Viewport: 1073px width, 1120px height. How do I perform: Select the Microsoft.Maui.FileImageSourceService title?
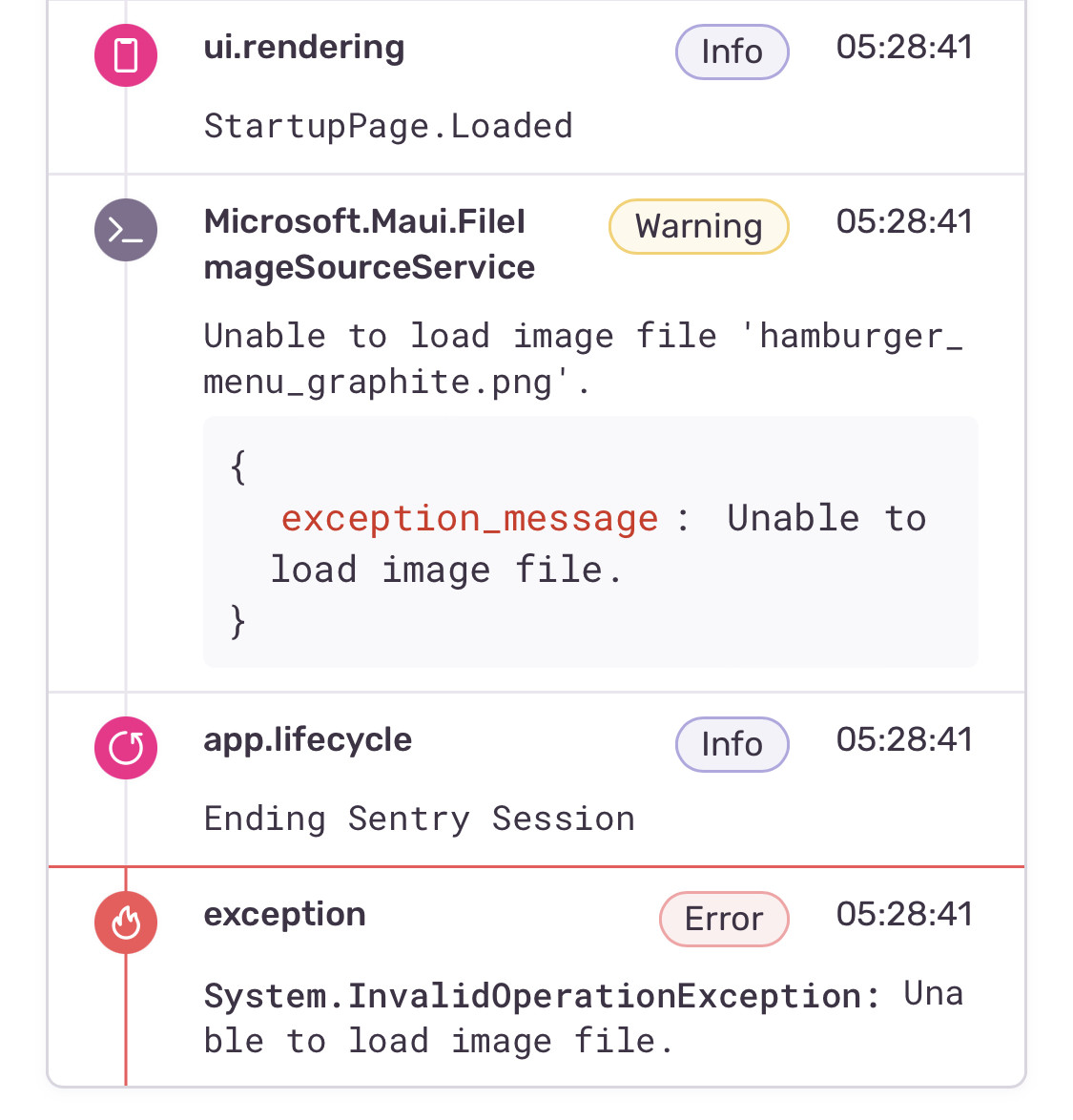tap(369, 244)
